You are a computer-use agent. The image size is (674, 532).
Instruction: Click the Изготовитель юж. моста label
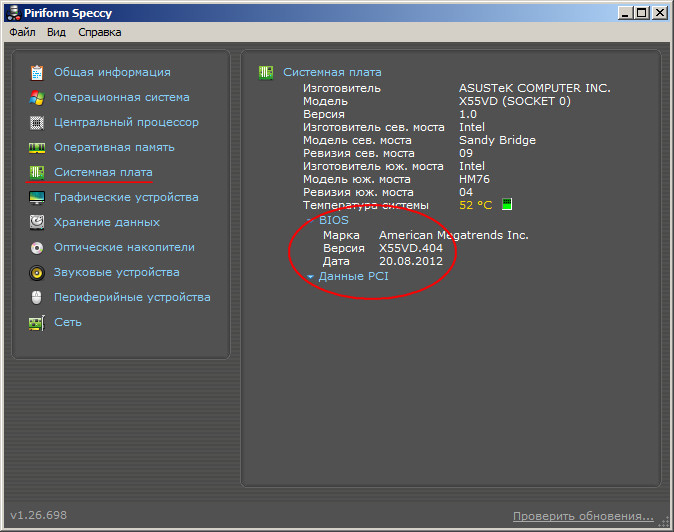(373, 166)
